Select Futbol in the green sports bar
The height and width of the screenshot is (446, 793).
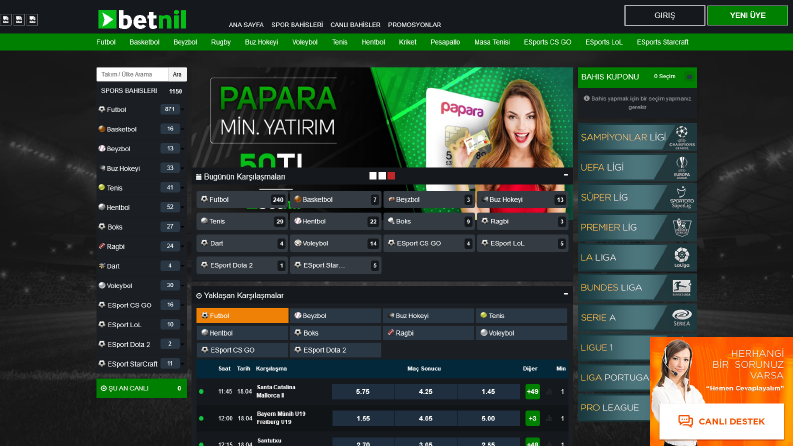click(x=106, y=42)
